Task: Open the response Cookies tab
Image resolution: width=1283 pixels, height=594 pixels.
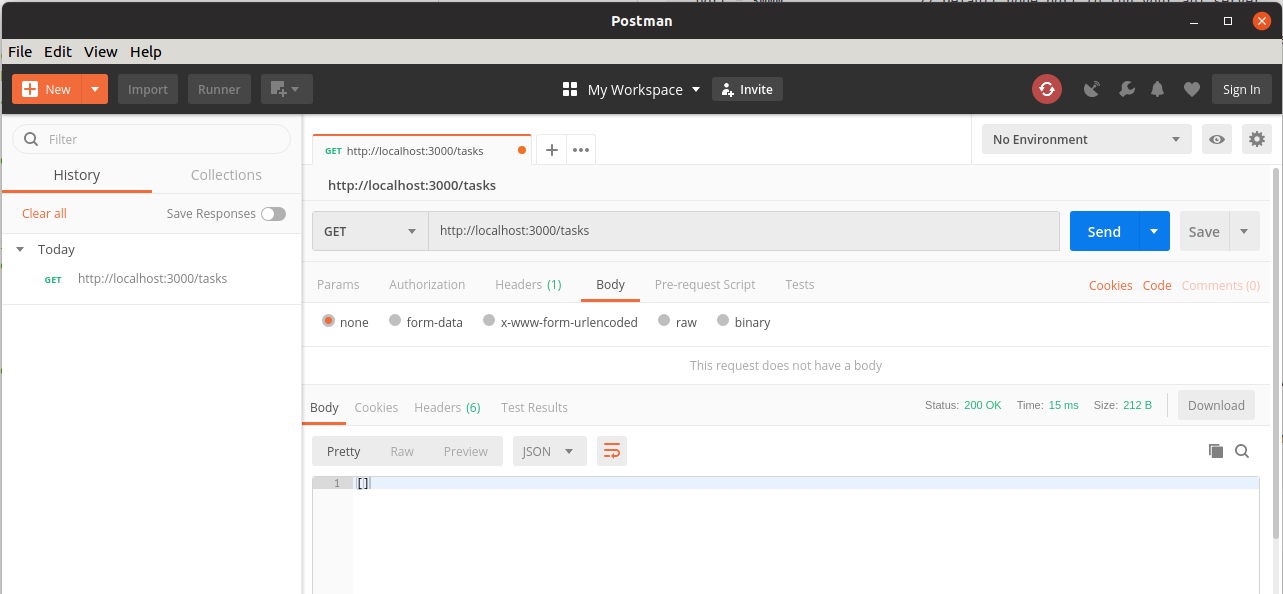Action: 376,407
